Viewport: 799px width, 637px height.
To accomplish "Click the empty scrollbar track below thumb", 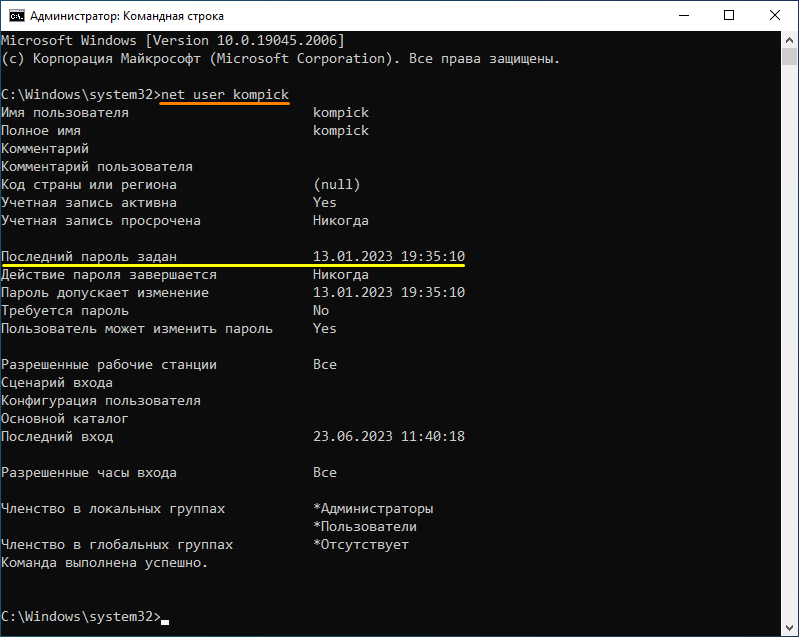I will click(789, 341).
